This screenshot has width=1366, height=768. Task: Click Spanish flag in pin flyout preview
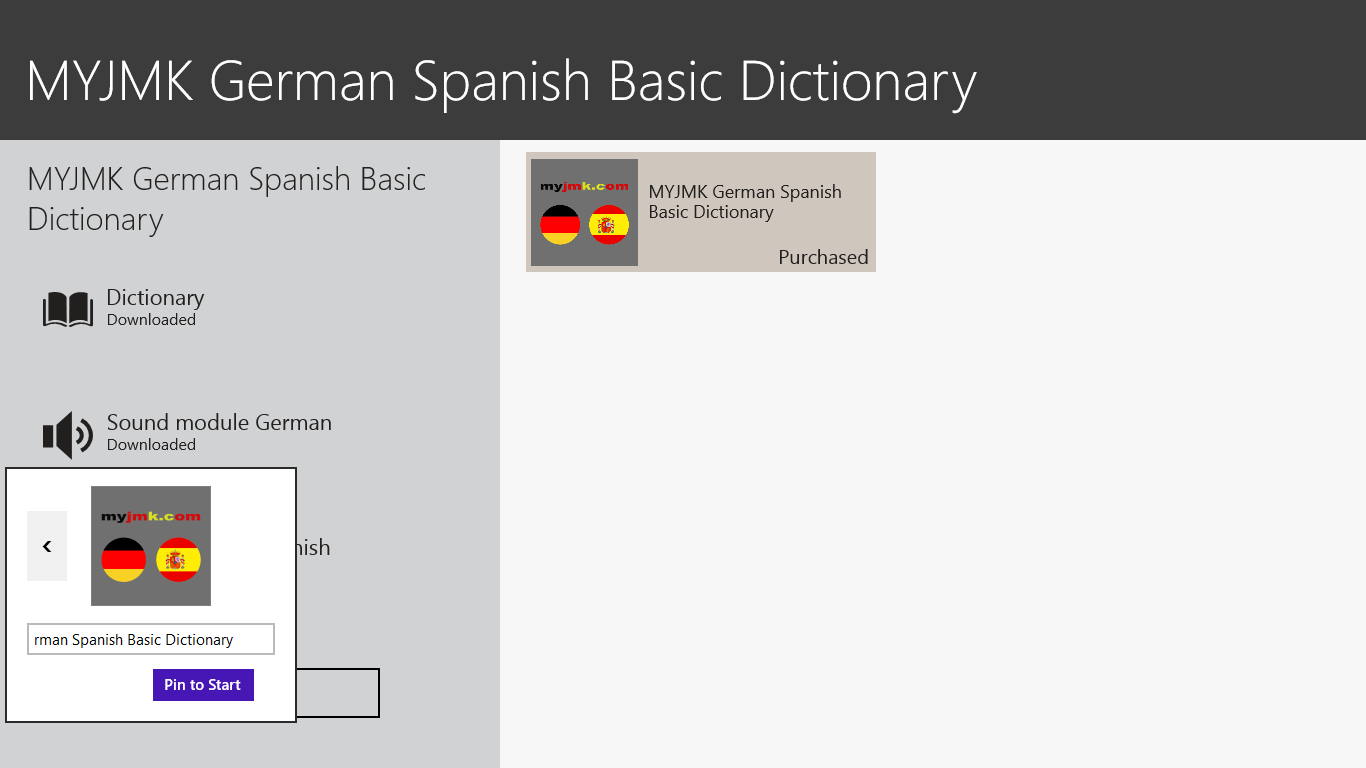pyautogui.click(x=178, y=560)
